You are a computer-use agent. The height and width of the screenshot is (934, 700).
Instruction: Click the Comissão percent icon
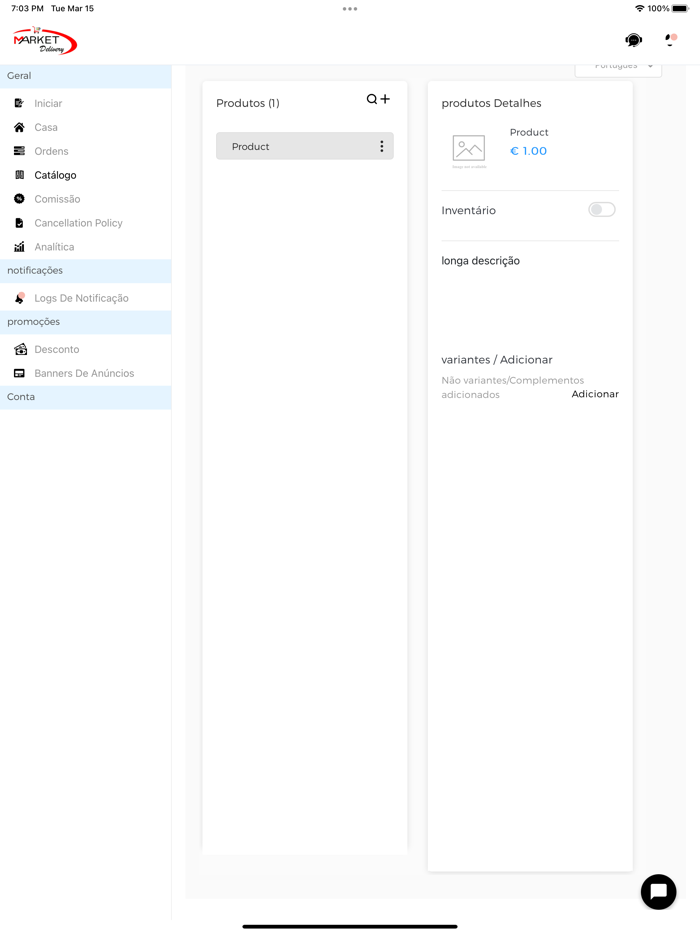coord(19,199)
